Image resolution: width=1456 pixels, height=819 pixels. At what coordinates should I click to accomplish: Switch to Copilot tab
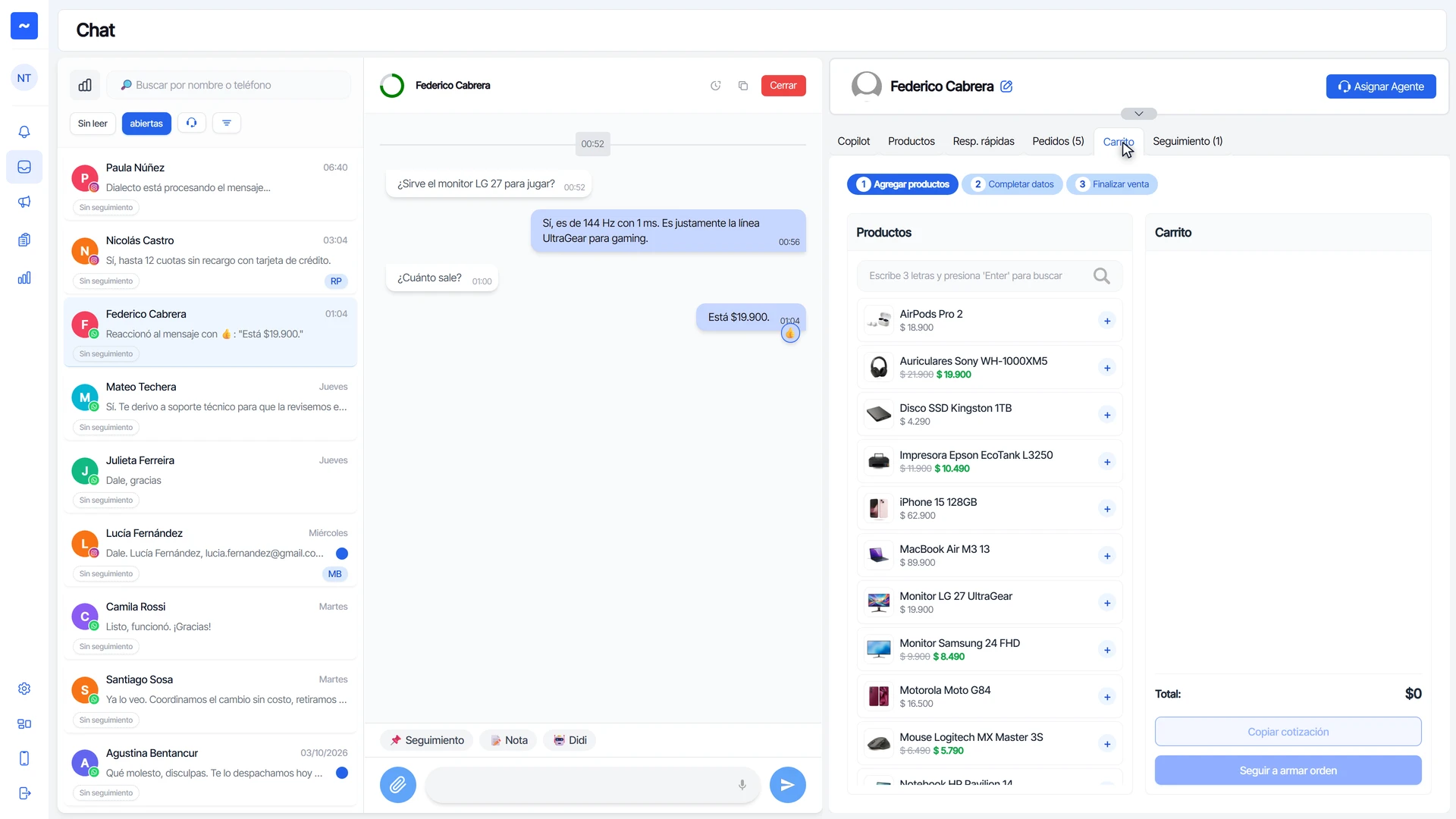[854, 141]
